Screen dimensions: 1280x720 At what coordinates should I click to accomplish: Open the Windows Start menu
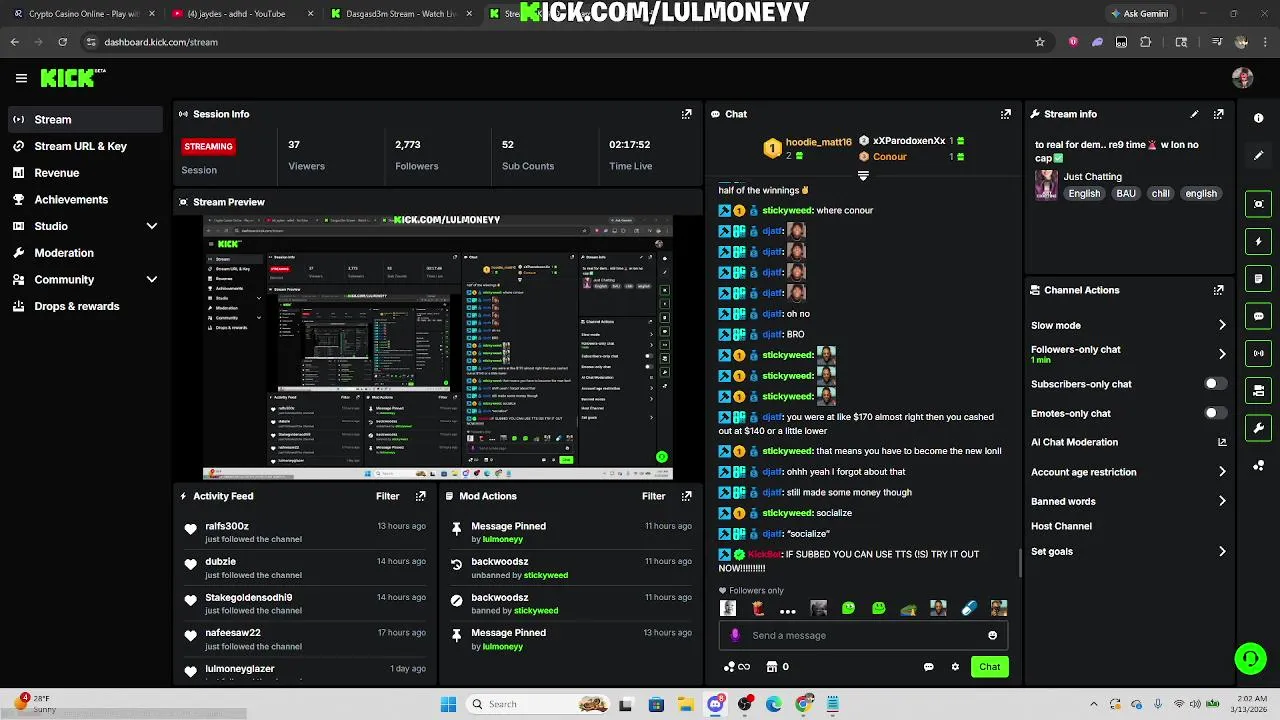point(448,704)
